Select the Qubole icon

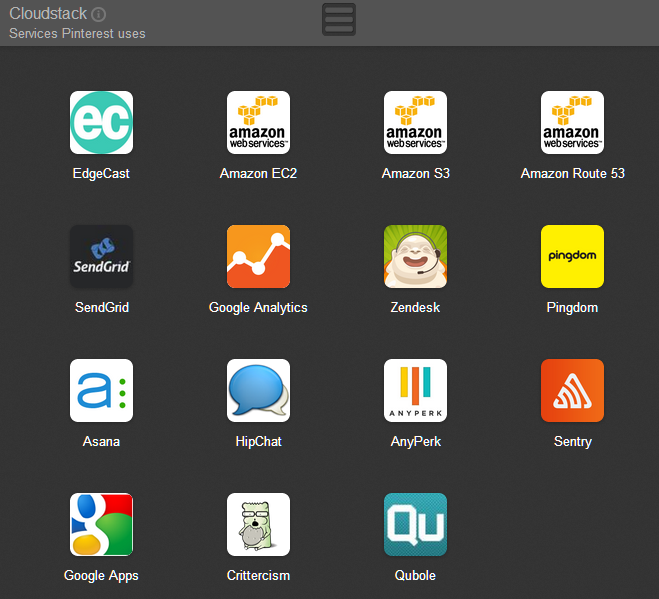point(415,525)
